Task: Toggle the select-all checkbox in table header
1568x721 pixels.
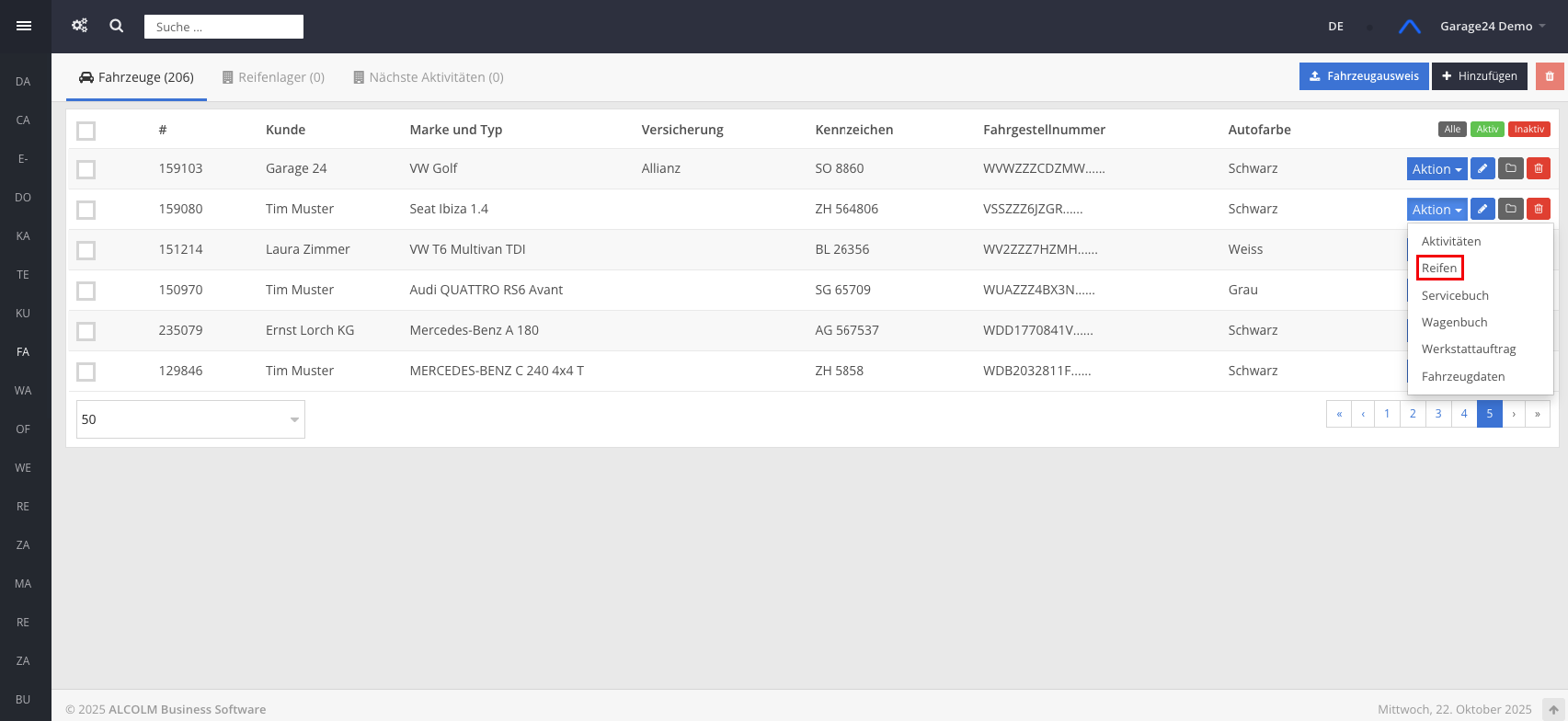Action: [86, 131]
